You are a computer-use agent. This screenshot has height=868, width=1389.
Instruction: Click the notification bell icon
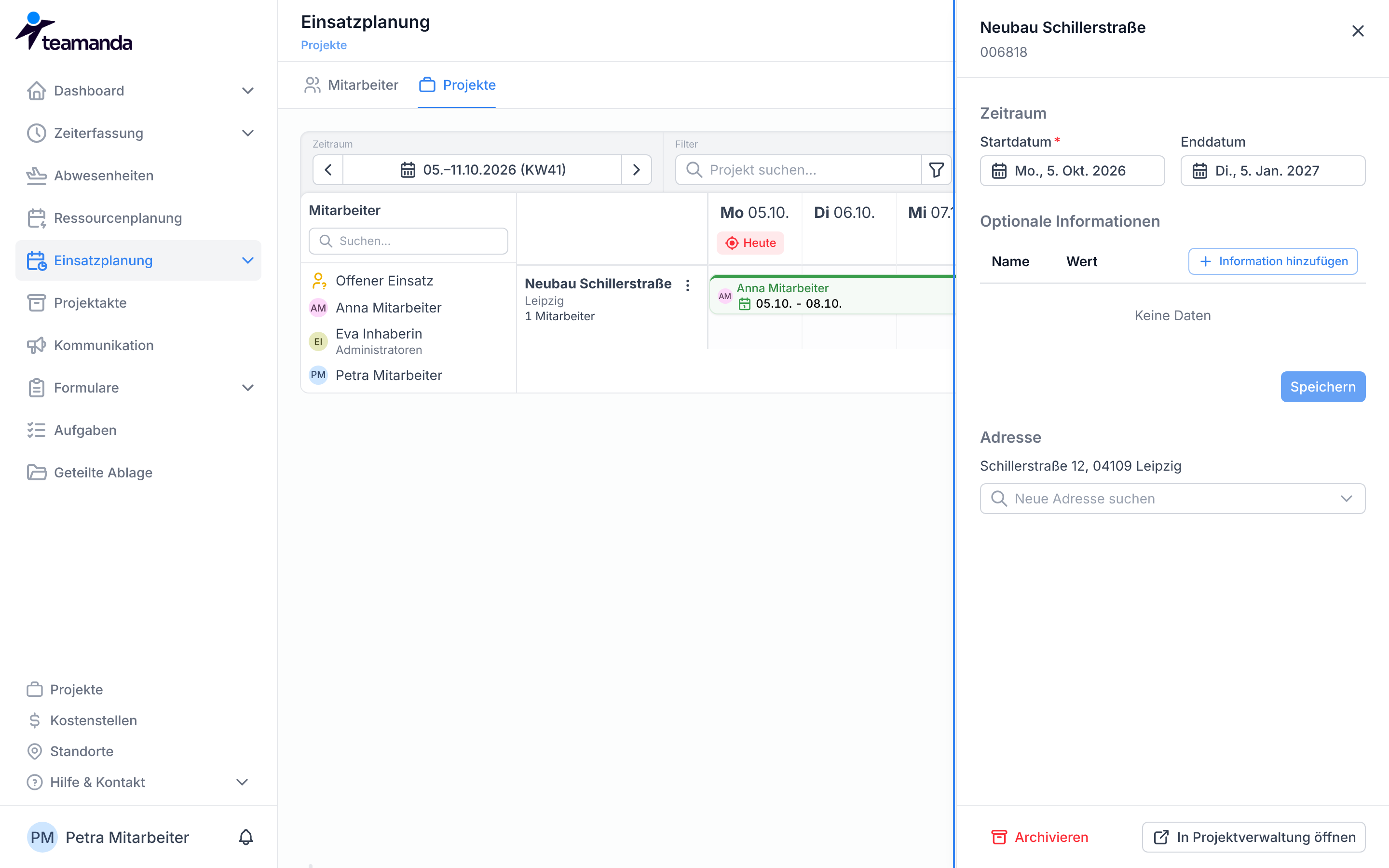pos(245,837)
